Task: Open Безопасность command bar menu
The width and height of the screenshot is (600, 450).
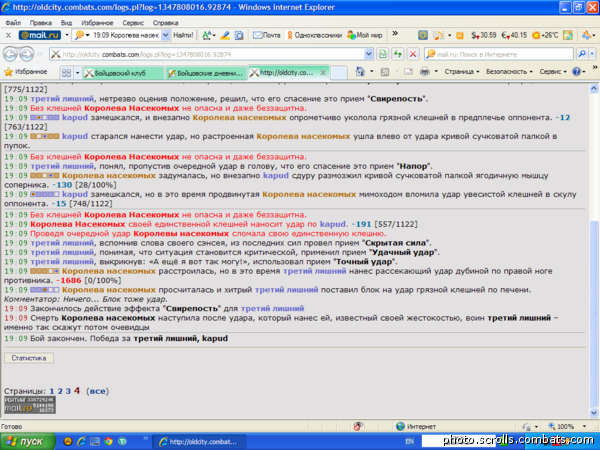Action: pos(509,72)
